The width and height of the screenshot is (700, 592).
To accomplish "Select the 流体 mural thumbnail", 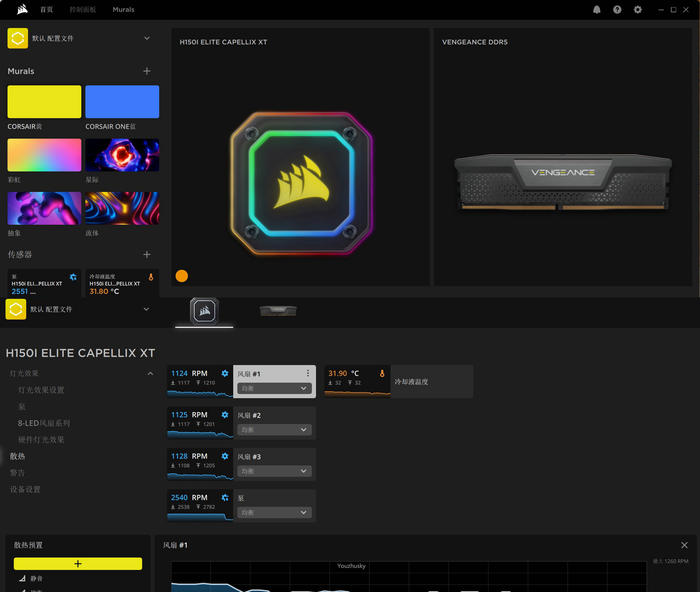I will pos(122,208).
